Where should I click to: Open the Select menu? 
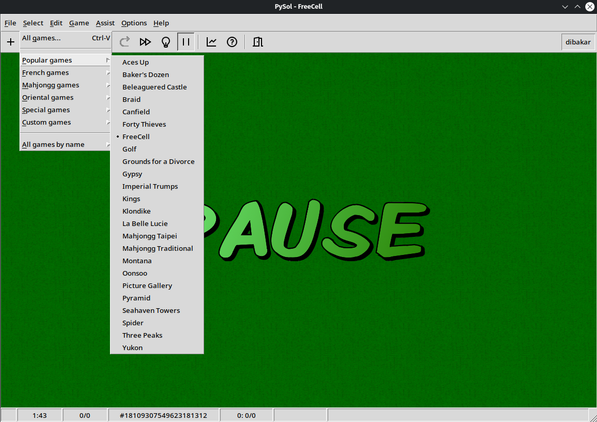tap(33, 23)
